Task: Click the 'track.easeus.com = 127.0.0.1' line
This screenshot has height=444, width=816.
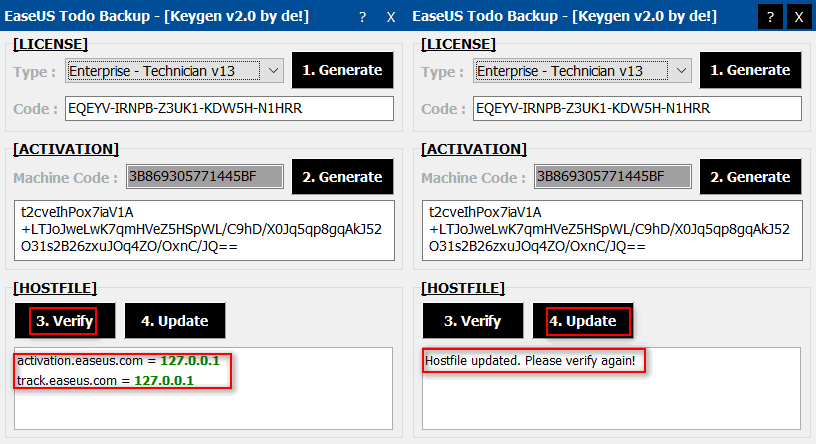Action: (x=105, y=380)
